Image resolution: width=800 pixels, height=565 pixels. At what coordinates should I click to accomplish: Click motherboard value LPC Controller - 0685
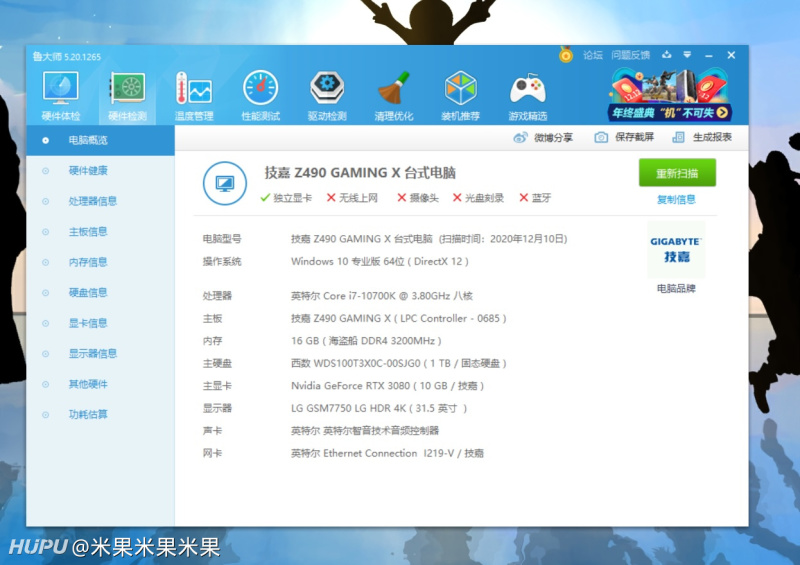(398, 318)
